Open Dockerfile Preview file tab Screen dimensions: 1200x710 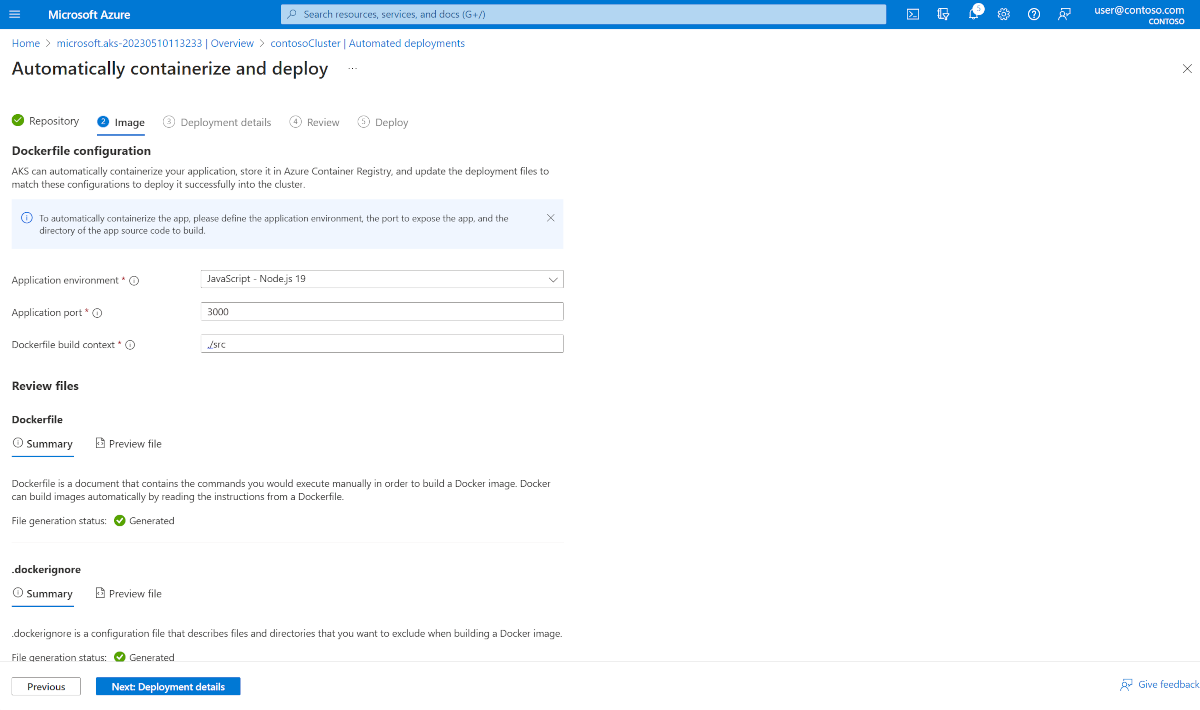coord(128,444)
